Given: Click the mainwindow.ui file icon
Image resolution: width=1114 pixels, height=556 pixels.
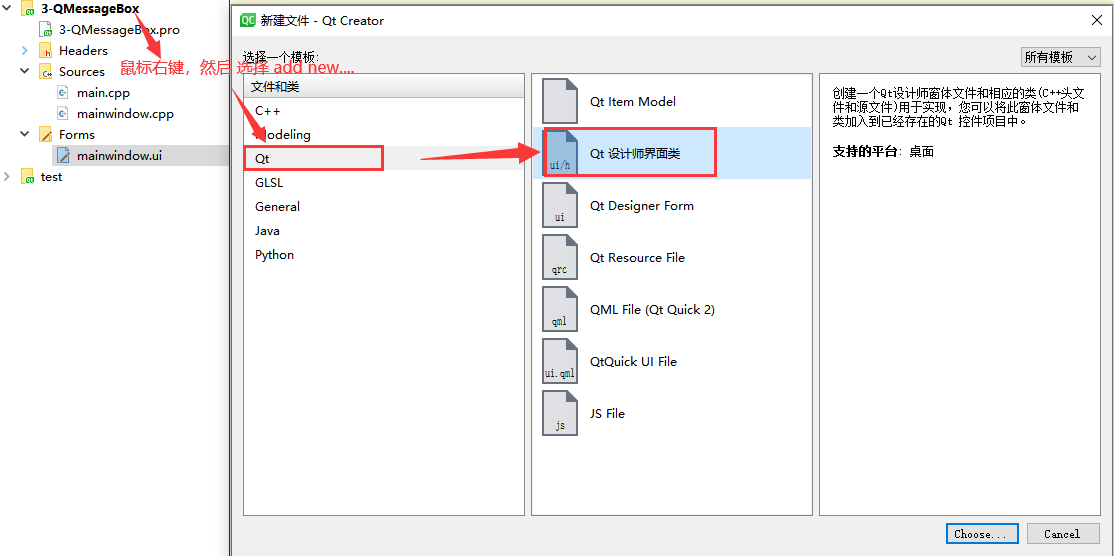Looking at the screenshot, I should point(63,156).
